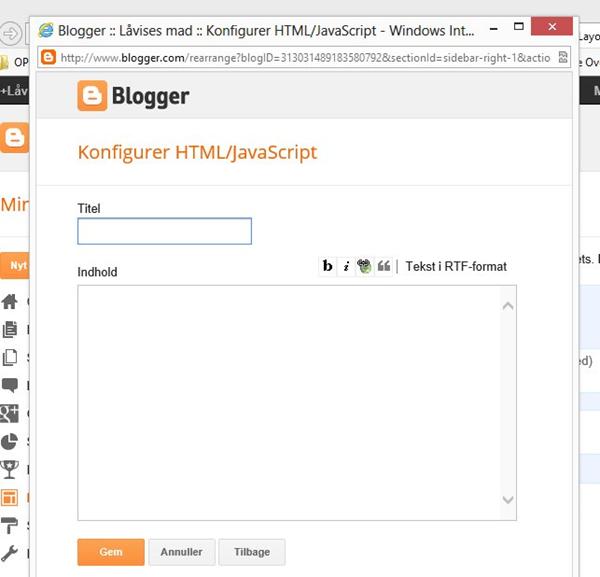
Task: Click the content scrollbar down arrow
Action: pyautogui.click(x=508, y=500)
